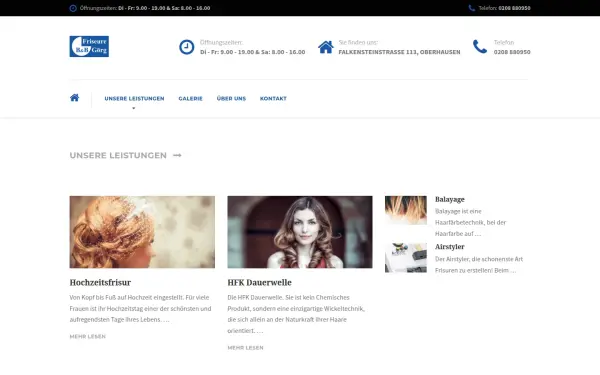The height and width of the screenshot is (375, 600).
Task: Click Mehr lesen under Hochzeitsfrisur
Action: pyautogui.click(x=88, y=336)
